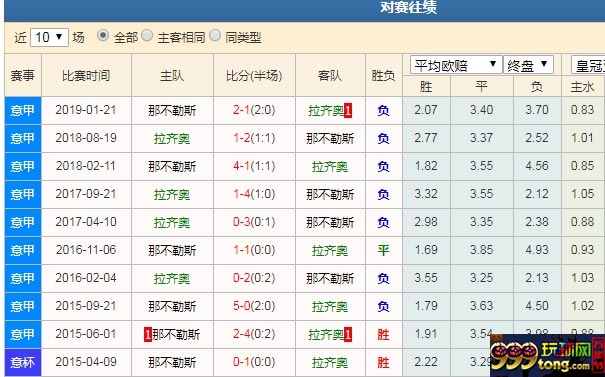Click score 1-4(1:0) on 2017-09-21 row
The height and width of the screenshot is (377, 605).
coord(254,194)
